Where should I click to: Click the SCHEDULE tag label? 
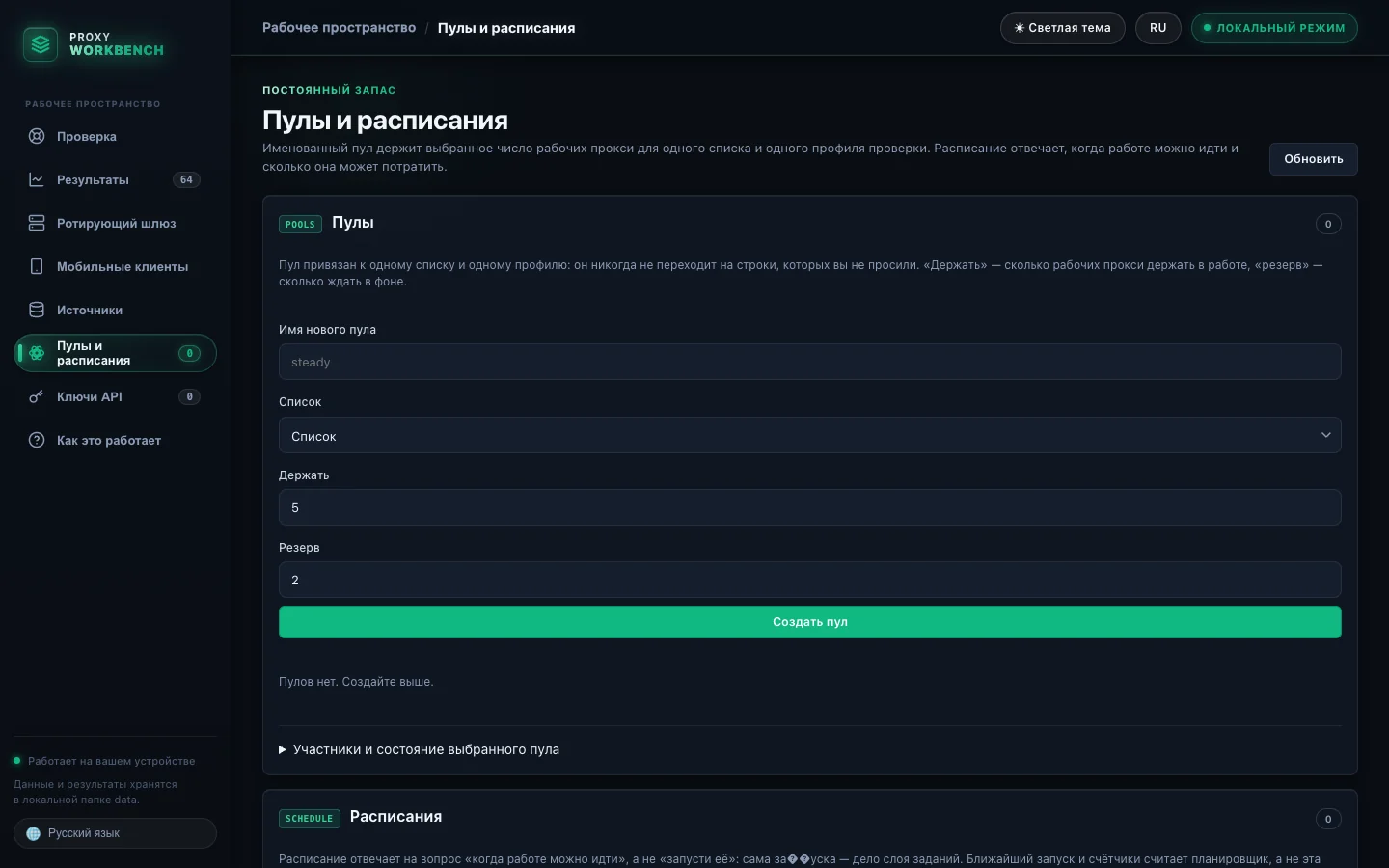tap(309, 819)
